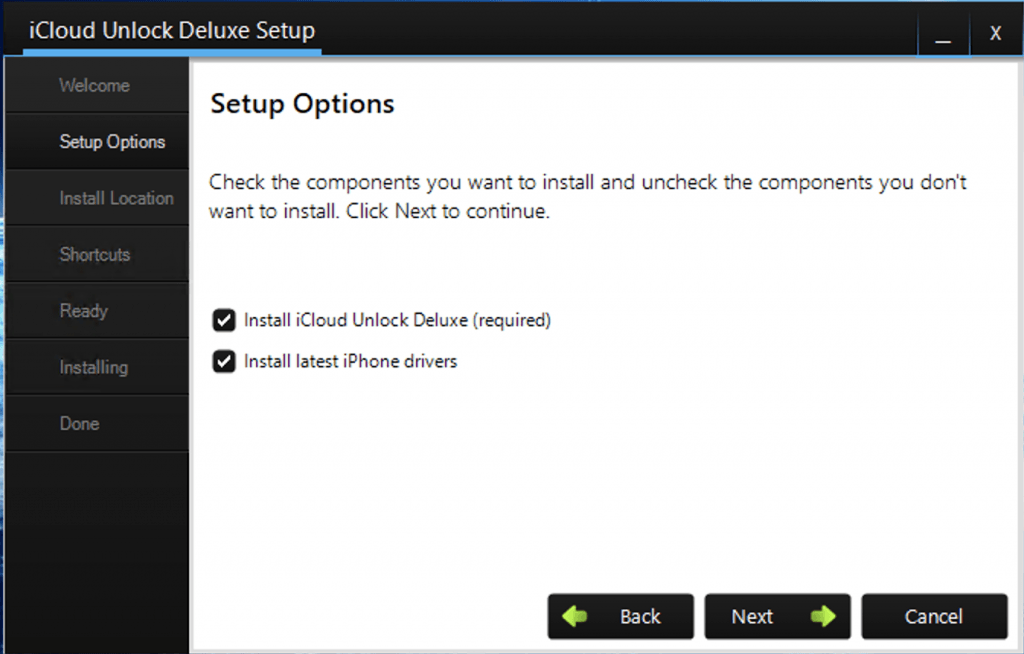Click the Back button label
Screen dimensions: 1024x654
pyautogui.click(x=640, y=616)
